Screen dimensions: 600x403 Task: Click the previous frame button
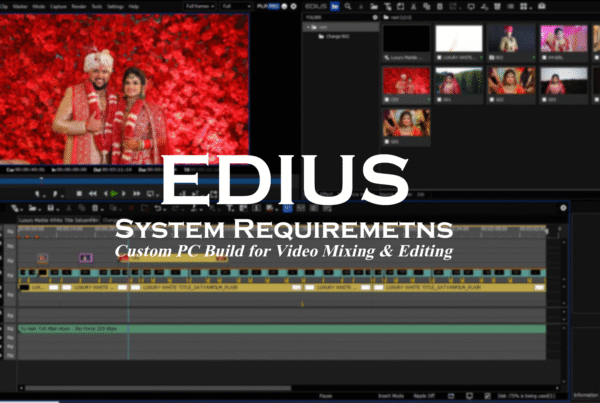point(105,194)
